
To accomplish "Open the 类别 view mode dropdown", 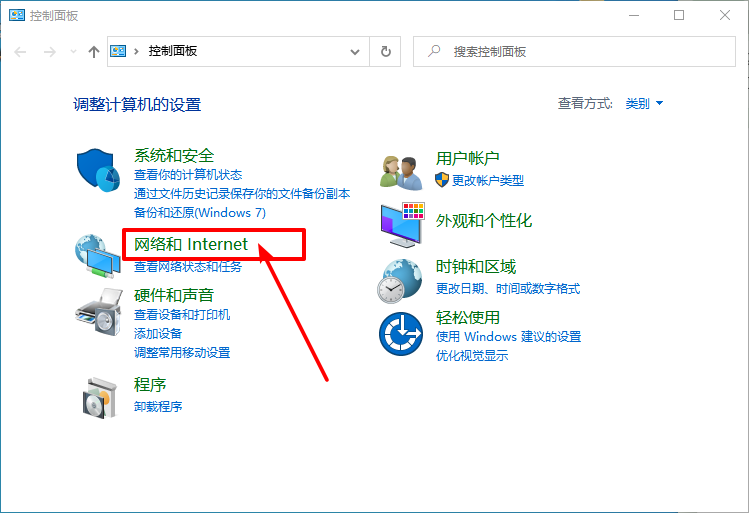I will pos(644,104).
